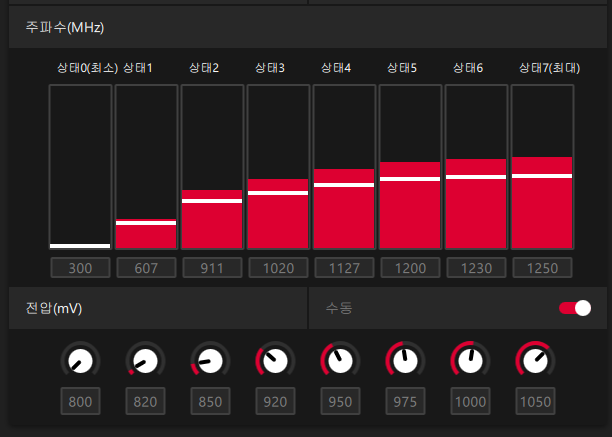Screen dimensions: 612x437
Task: Click the 주파수(MHz) section header
Action: 308,27
